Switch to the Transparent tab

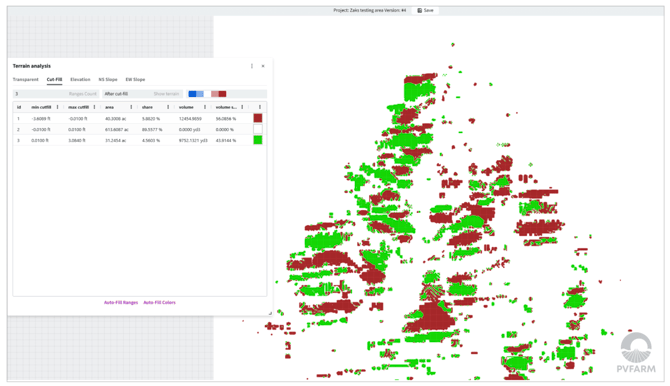tap(26, 80)
